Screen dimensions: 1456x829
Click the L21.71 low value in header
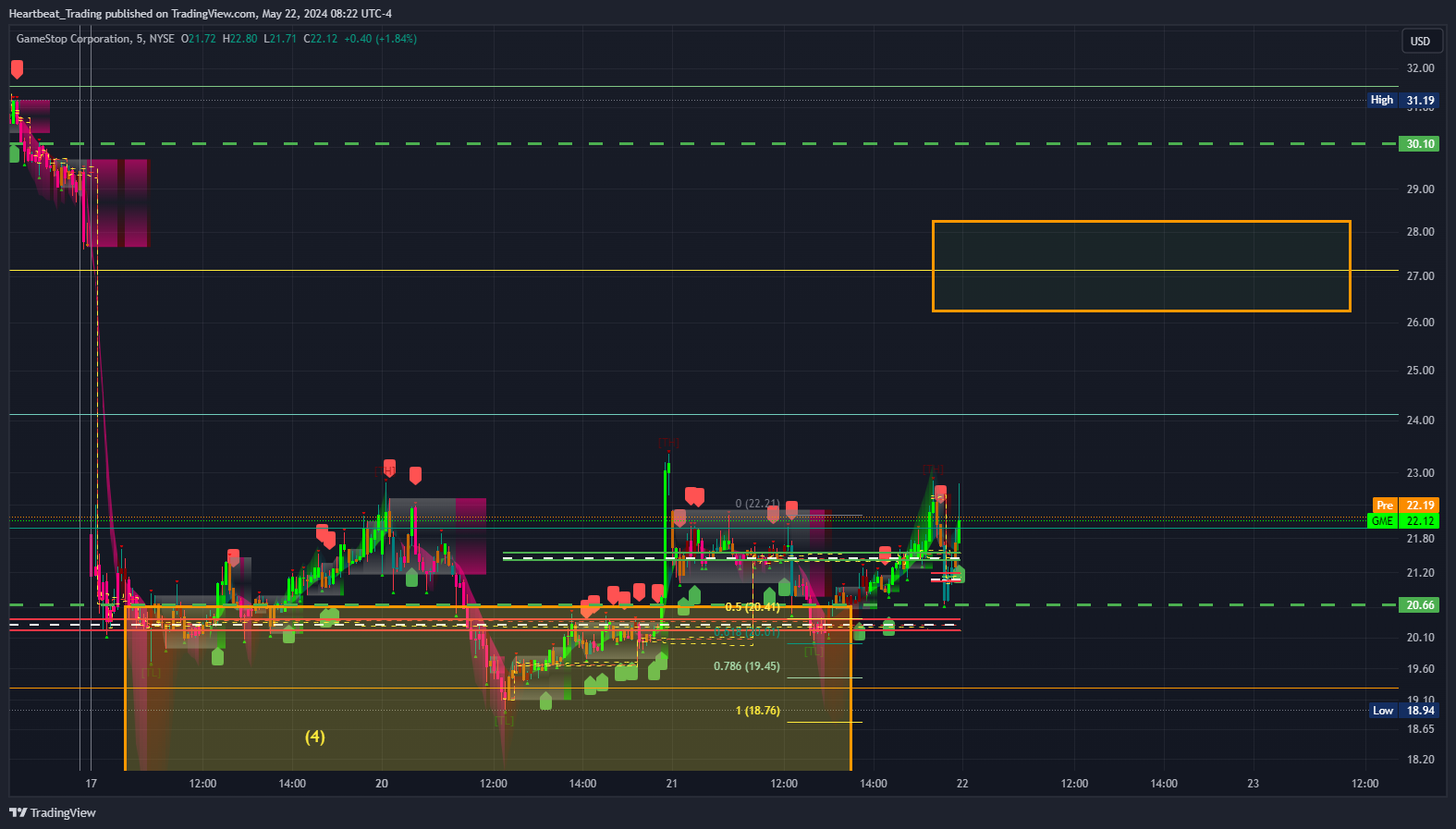[x=280, y=39]
